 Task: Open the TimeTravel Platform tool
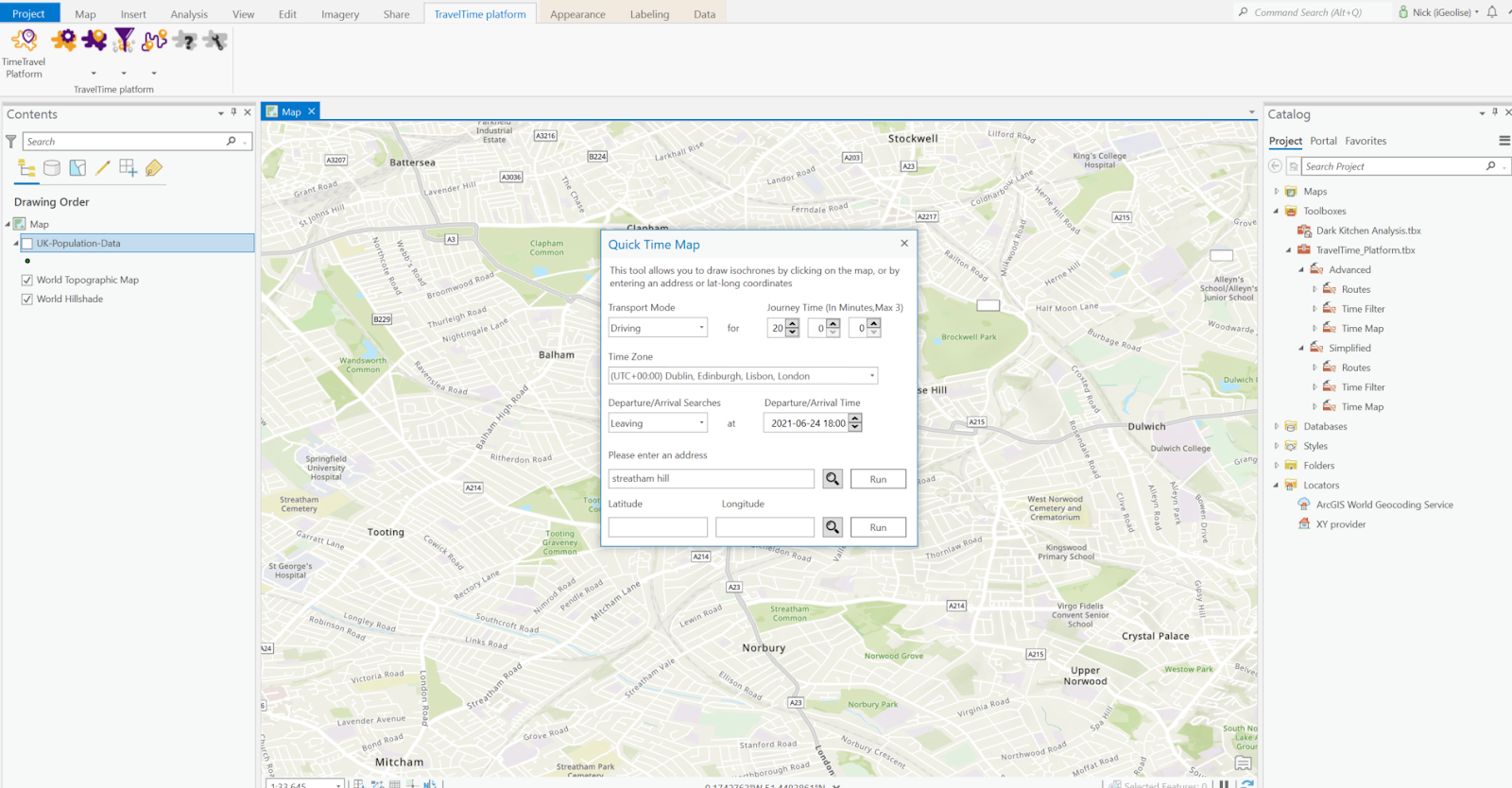(x=24, y=53)
